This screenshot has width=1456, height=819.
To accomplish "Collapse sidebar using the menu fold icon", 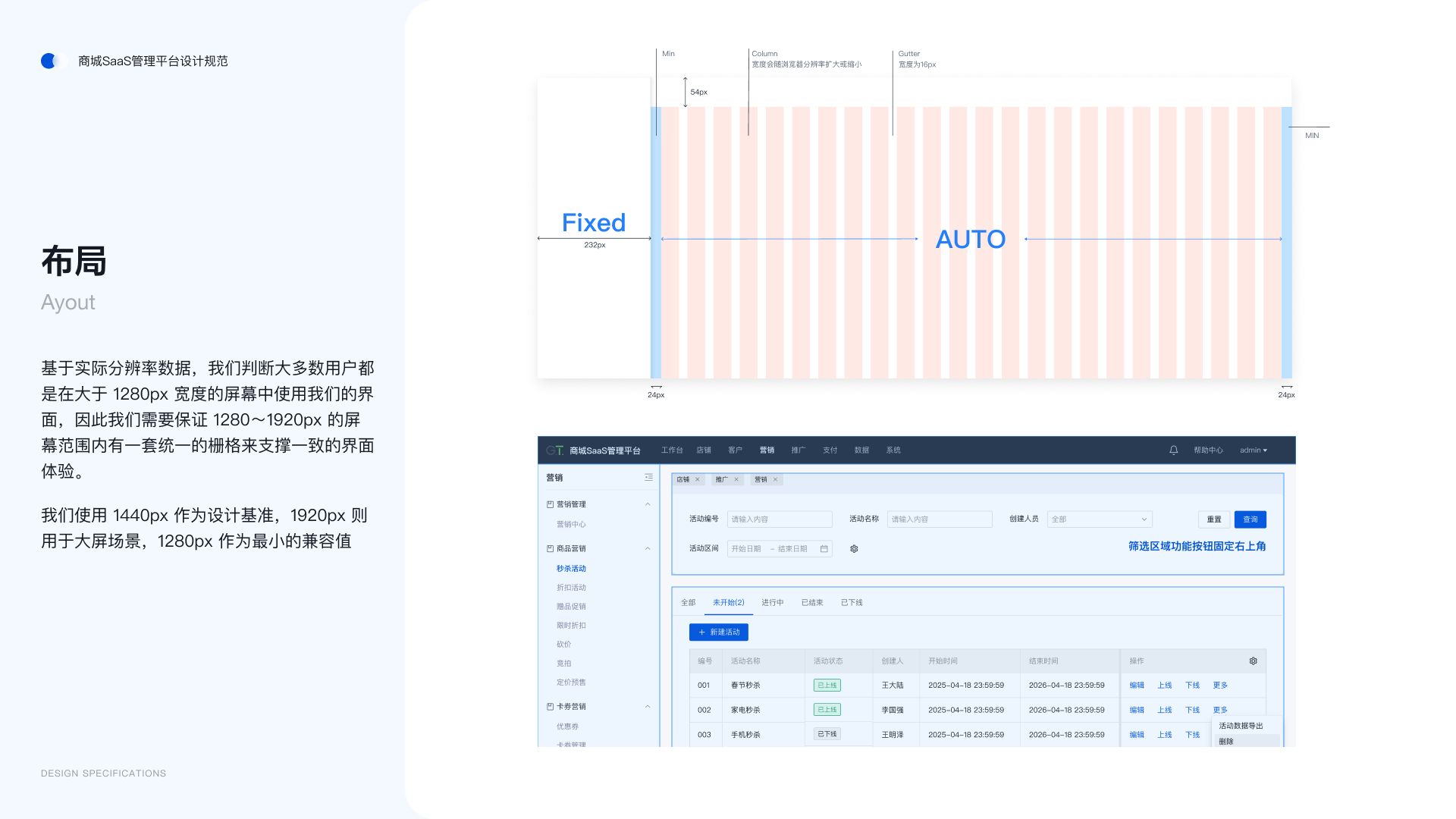I will tap(648, 478).
